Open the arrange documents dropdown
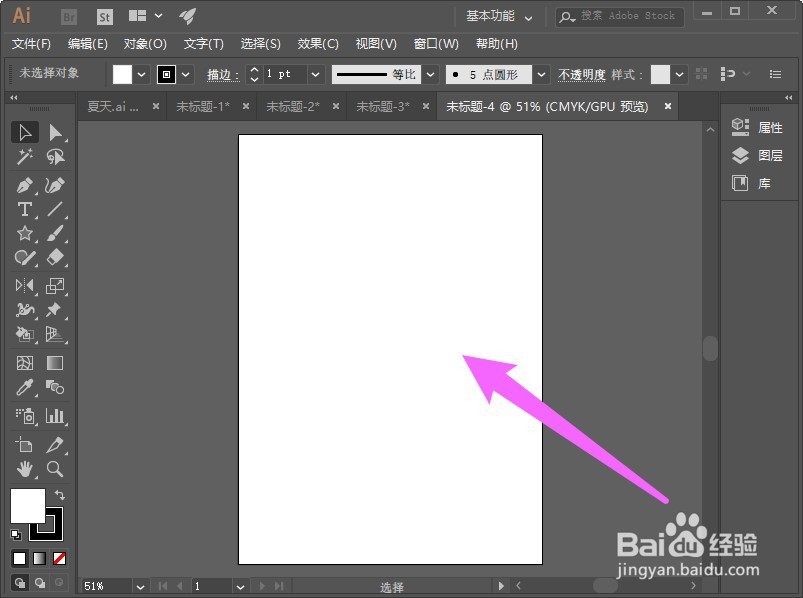This screenshot has height=598, width=803. (146, 16)
